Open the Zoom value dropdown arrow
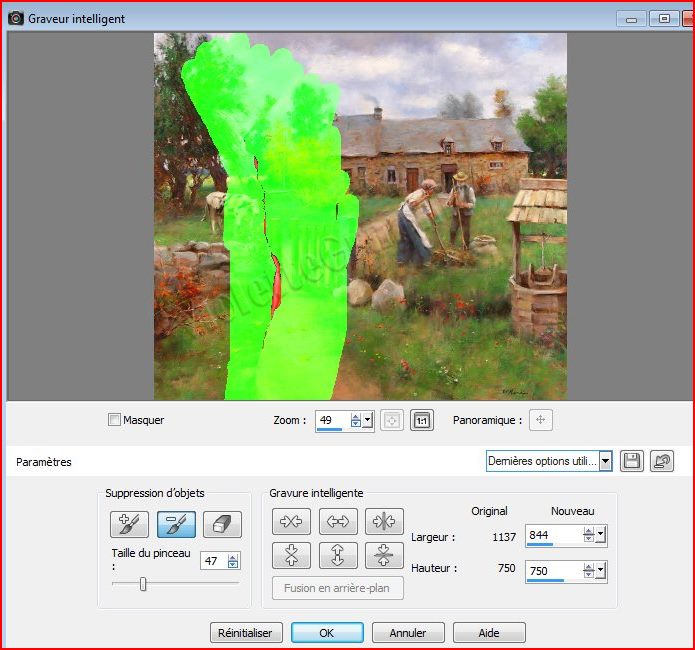Viewport: 695px width, 650px height. click(368, 420)
